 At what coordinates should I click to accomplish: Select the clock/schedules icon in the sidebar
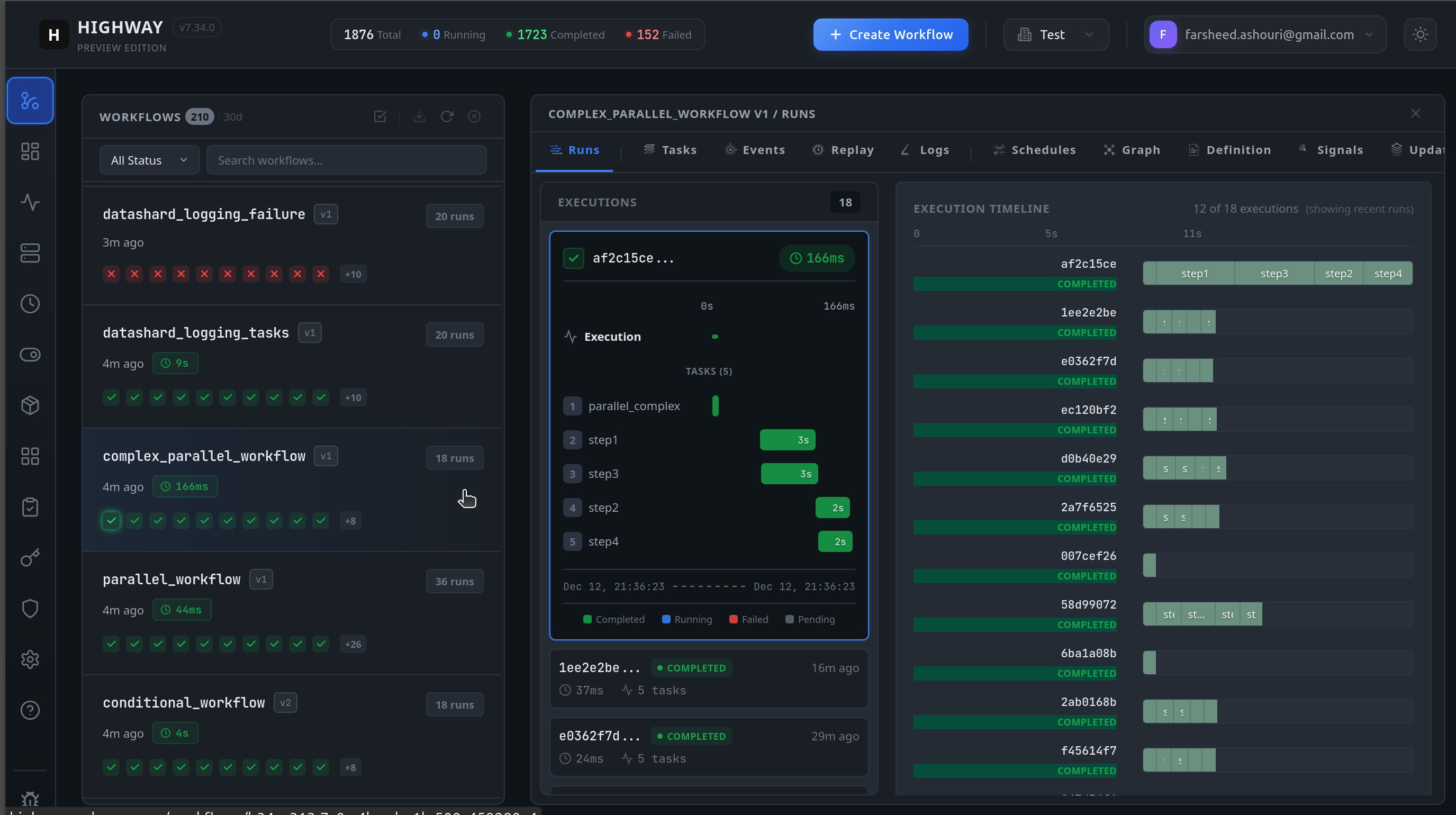pos(30,303)
